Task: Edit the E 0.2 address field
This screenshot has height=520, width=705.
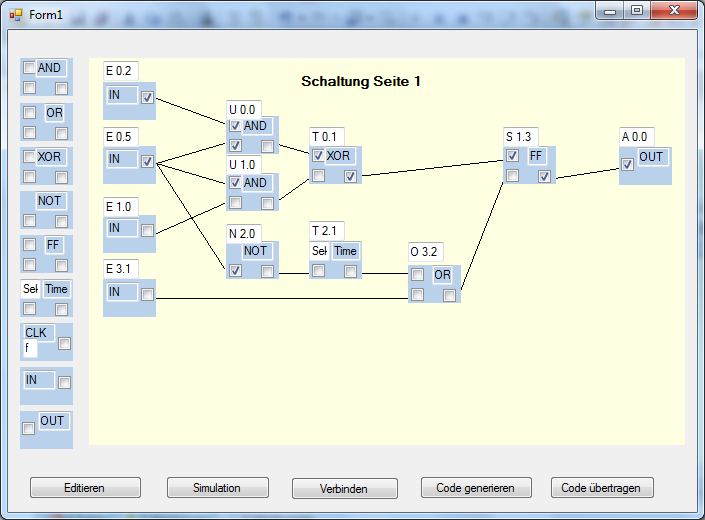Action: (x=120, y=71)
